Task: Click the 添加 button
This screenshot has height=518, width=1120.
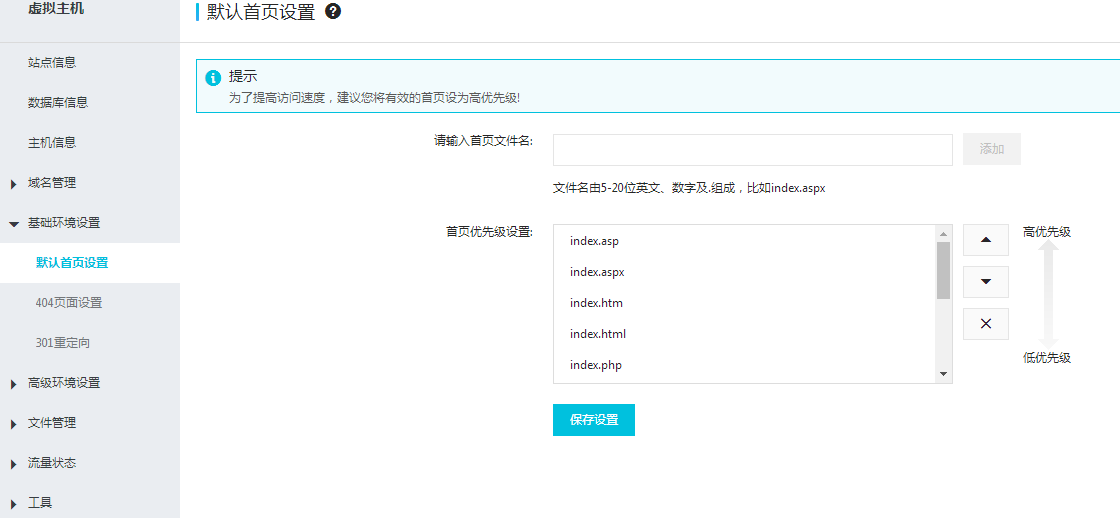Action: (991, 149)
